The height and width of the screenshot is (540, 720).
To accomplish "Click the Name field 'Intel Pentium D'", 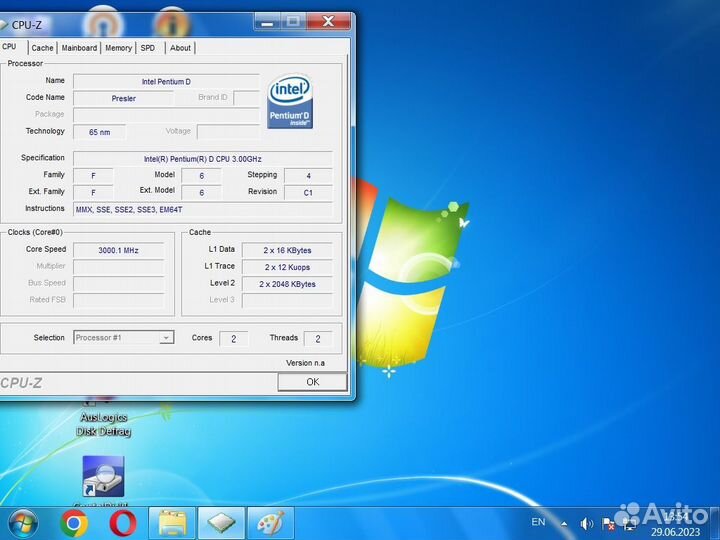I will [166, 82].
